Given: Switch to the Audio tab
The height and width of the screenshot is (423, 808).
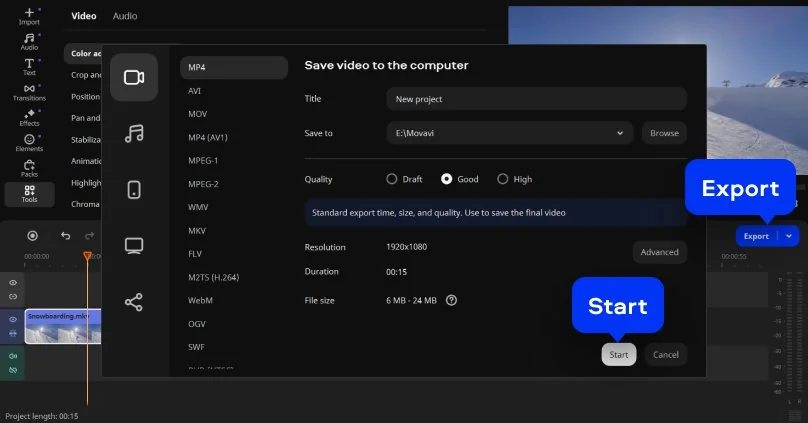Looking at the screenshot, I should (125, 16).
